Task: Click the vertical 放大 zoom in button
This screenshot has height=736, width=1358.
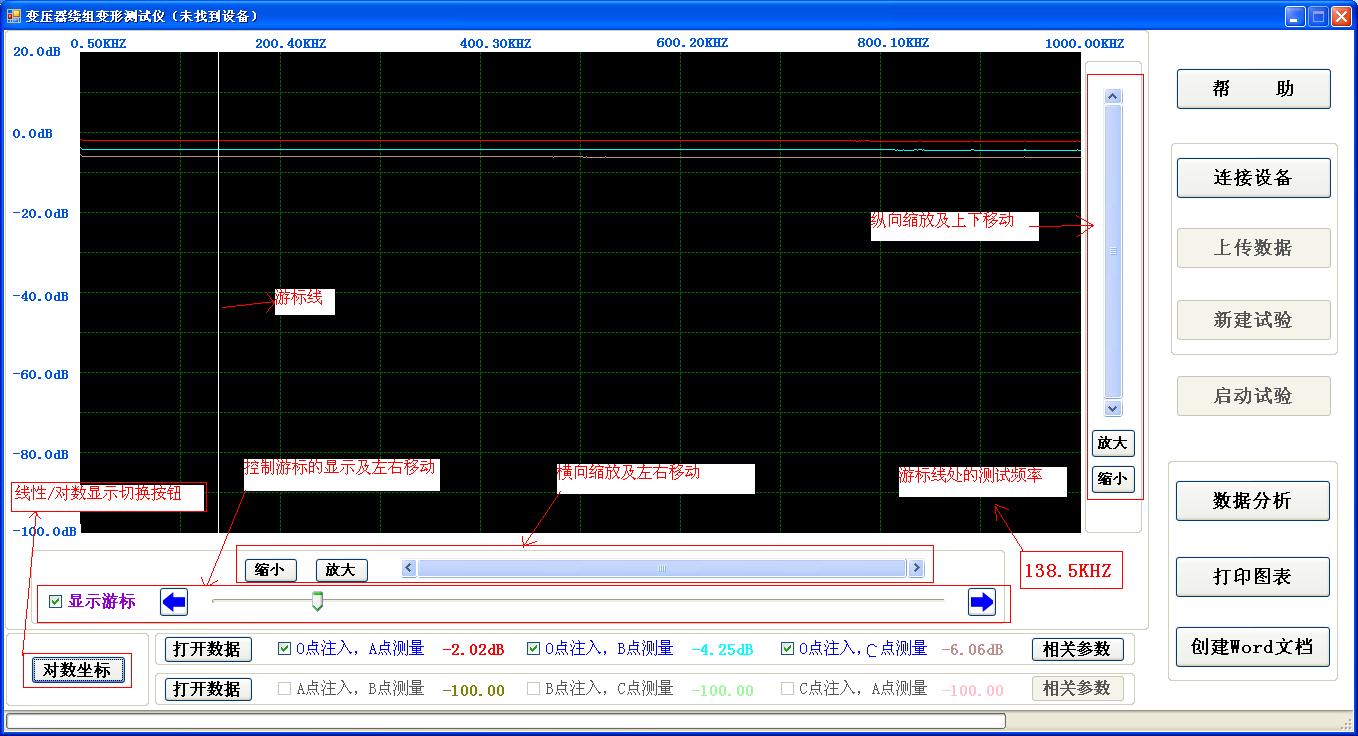Action: [x=1112, y=443]
